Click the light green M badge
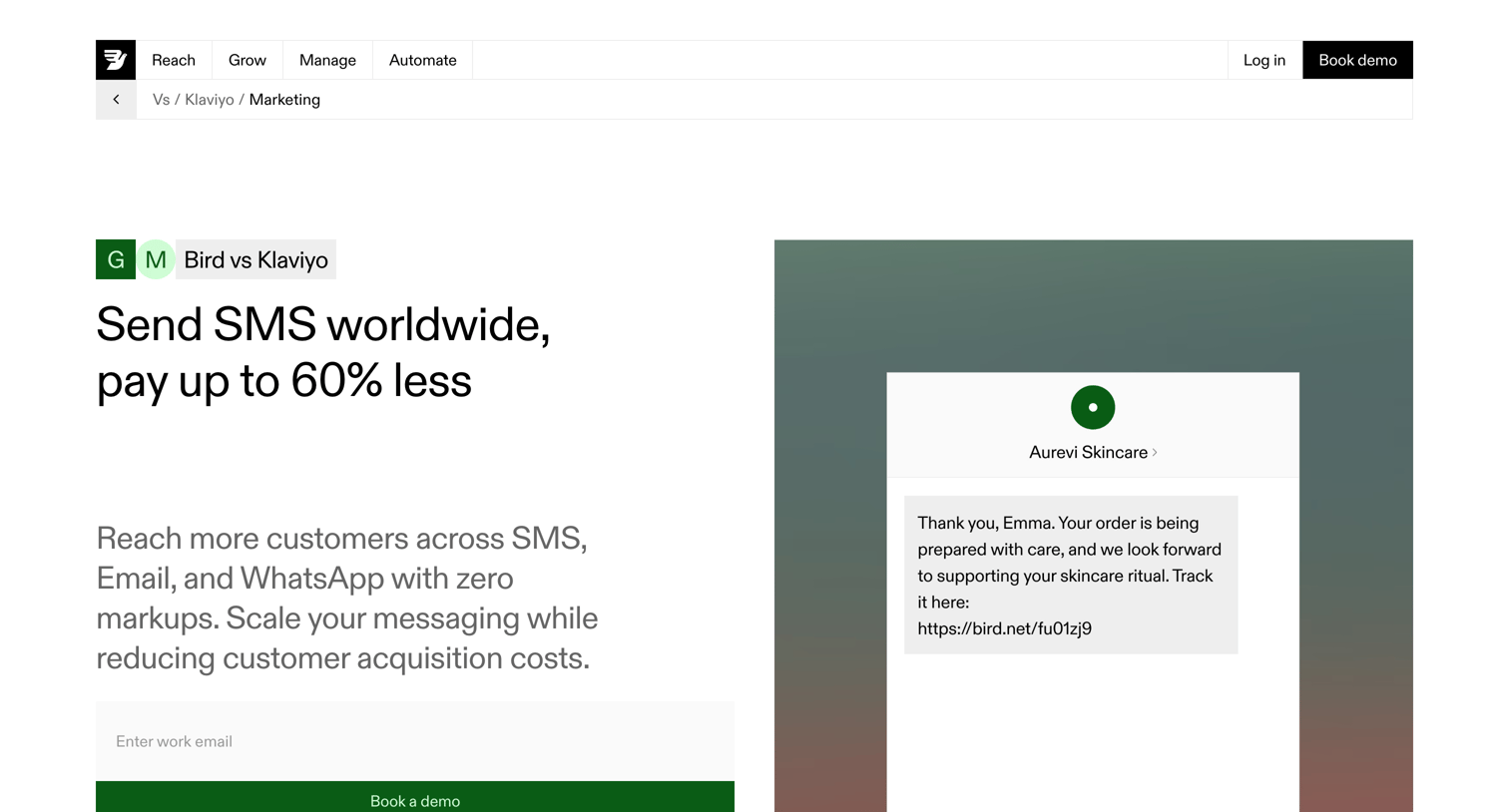The width and height of the screenshot is (1509, 812). 156,259
